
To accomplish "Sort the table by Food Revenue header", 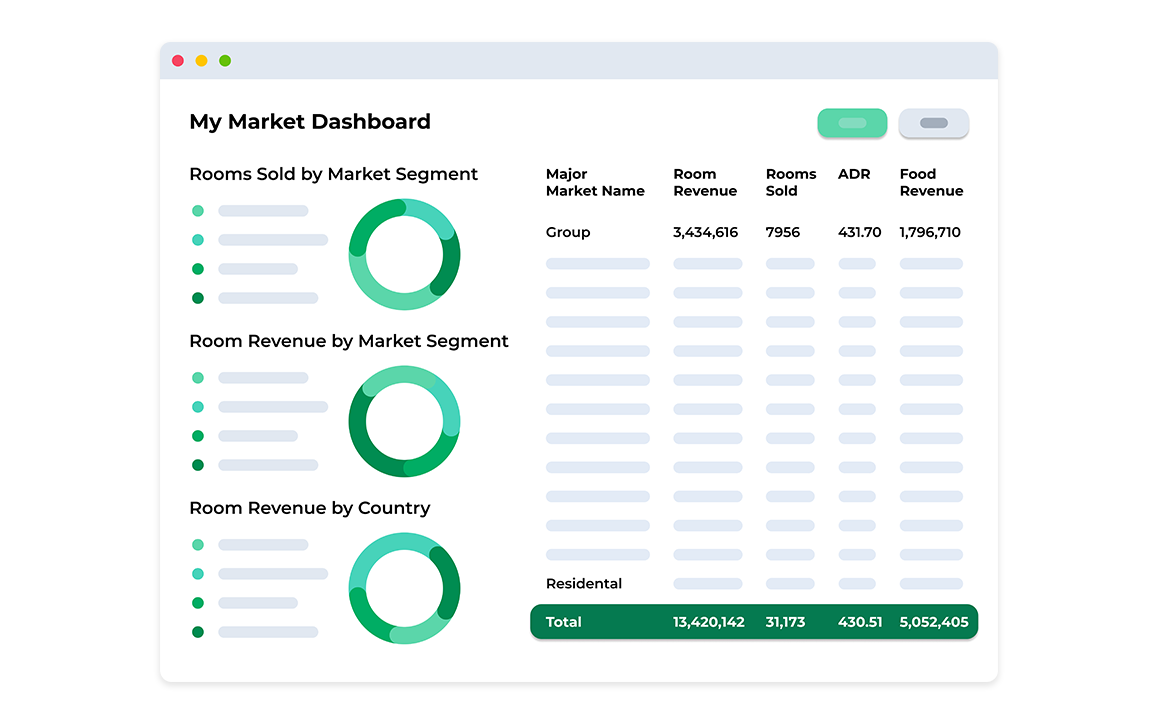I will coord(931,182).
